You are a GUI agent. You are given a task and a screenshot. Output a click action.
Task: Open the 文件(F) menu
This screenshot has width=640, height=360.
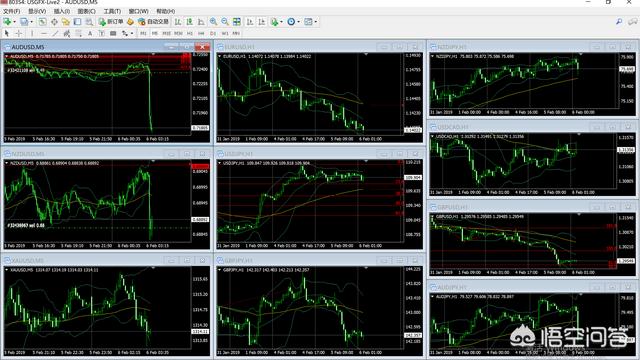coord(11,11)
